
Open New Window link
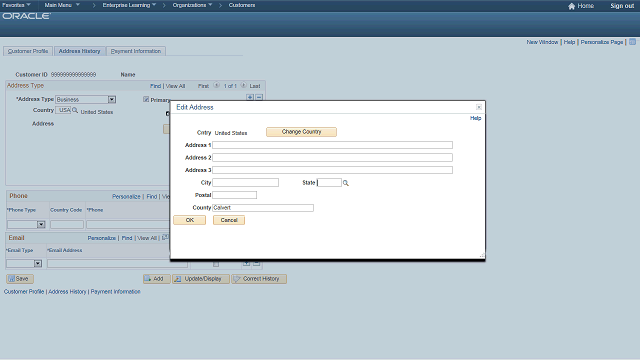pos(542,42)
